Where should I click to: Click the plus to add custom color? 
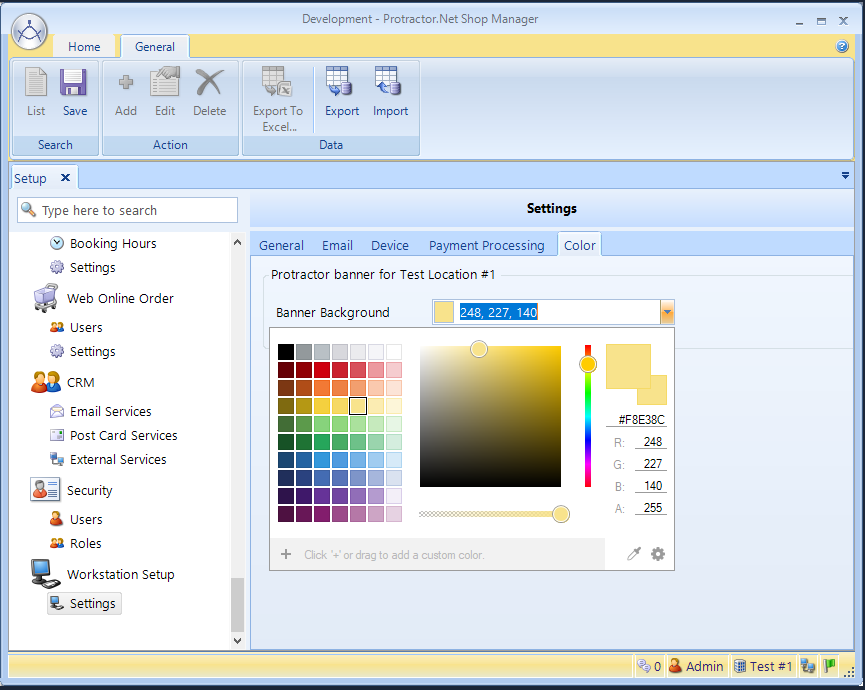tap(286, 554)
